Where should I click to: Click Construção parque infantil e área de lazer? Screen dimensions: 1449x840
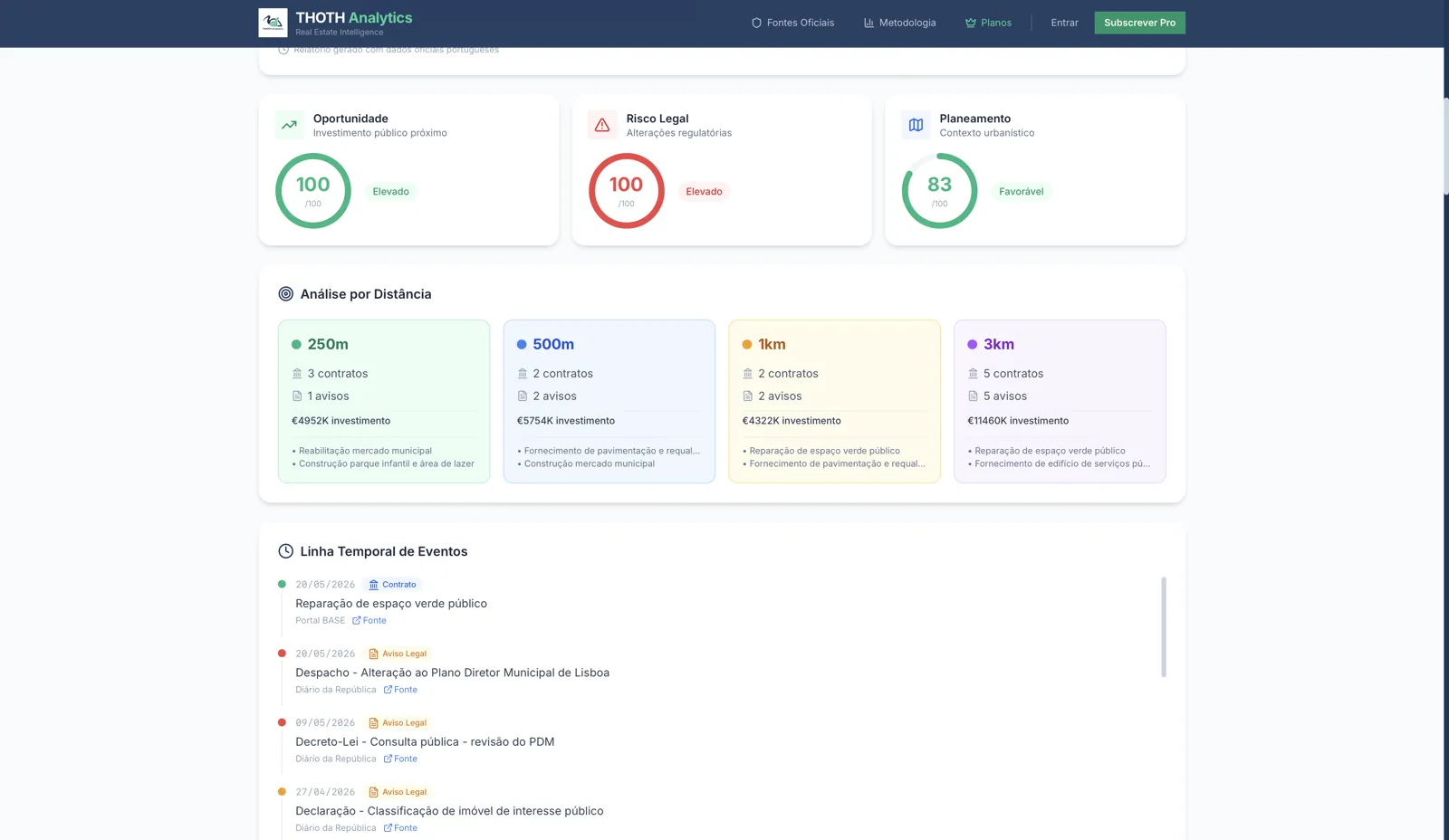[x=383, y=464]
